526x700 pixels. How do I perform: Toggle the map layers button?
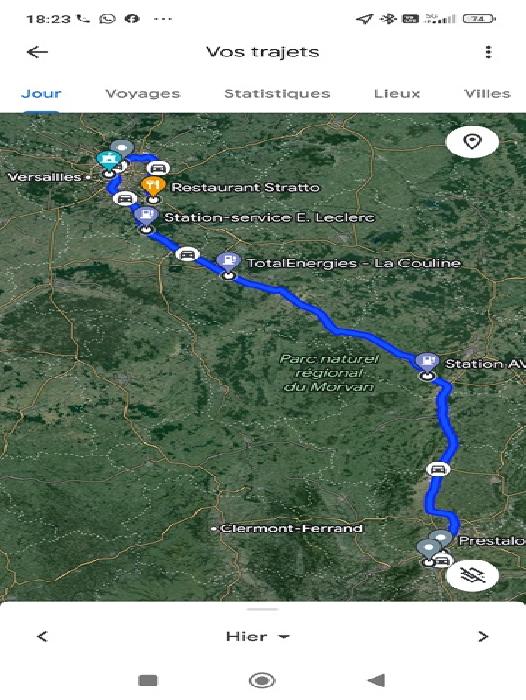(472, 575)
